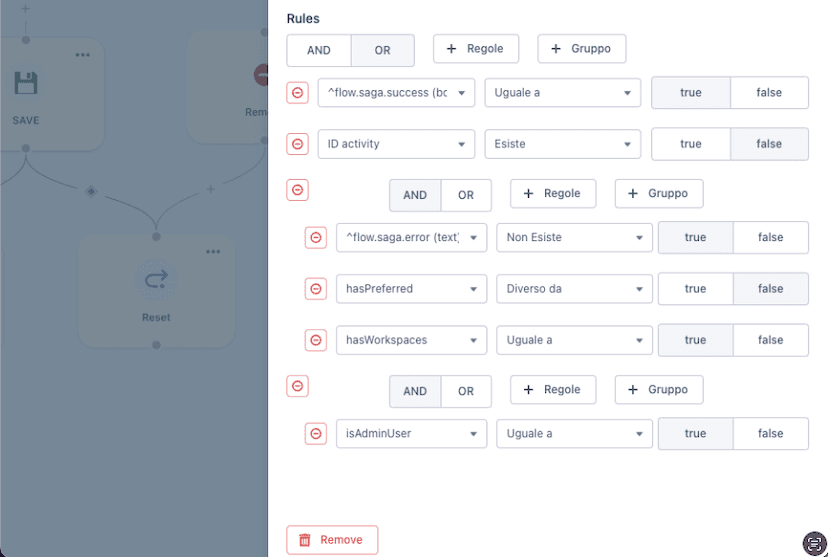Set top-level rule combinator to AND
828x557 pixels.
coord(319,51)
